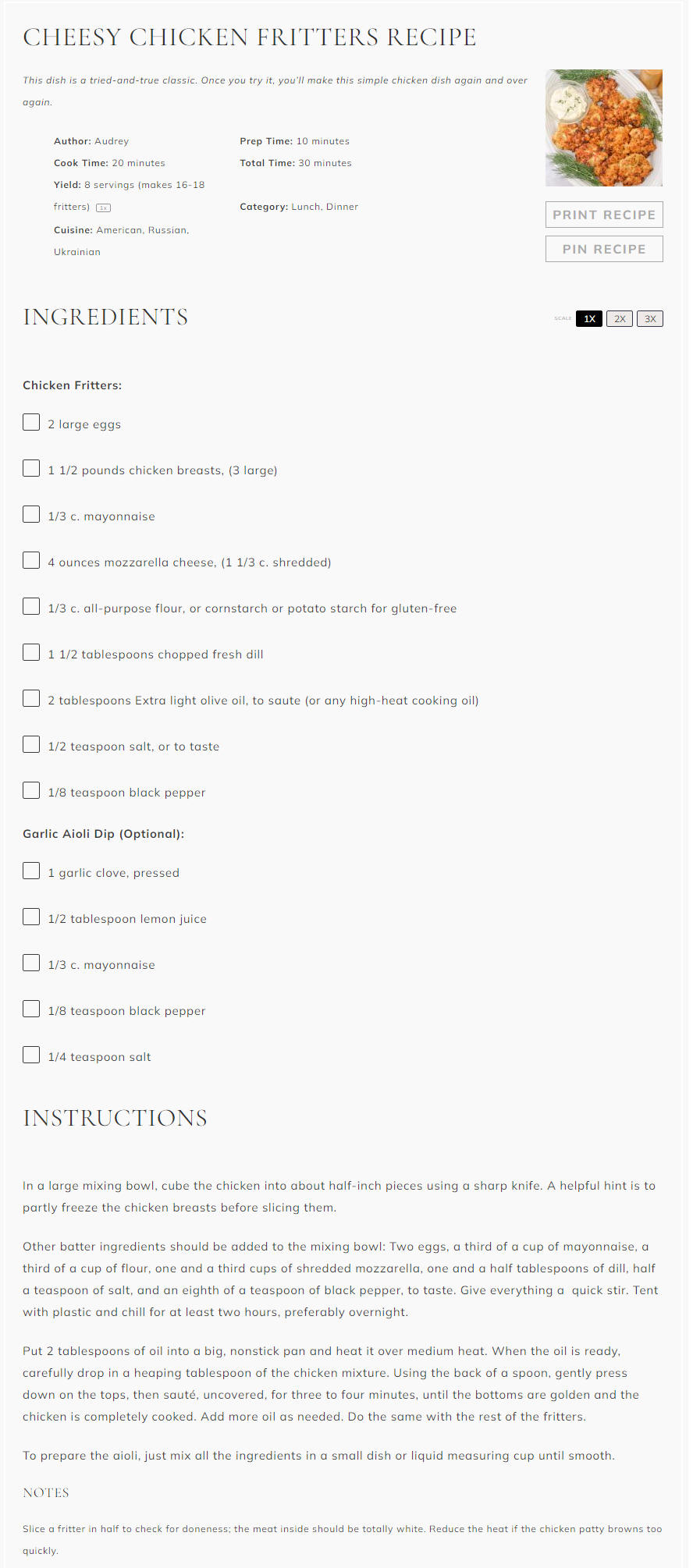Select the 1X ingredient scale
693x1568 pixels.
pyautogui.click(x=589, y=318)
